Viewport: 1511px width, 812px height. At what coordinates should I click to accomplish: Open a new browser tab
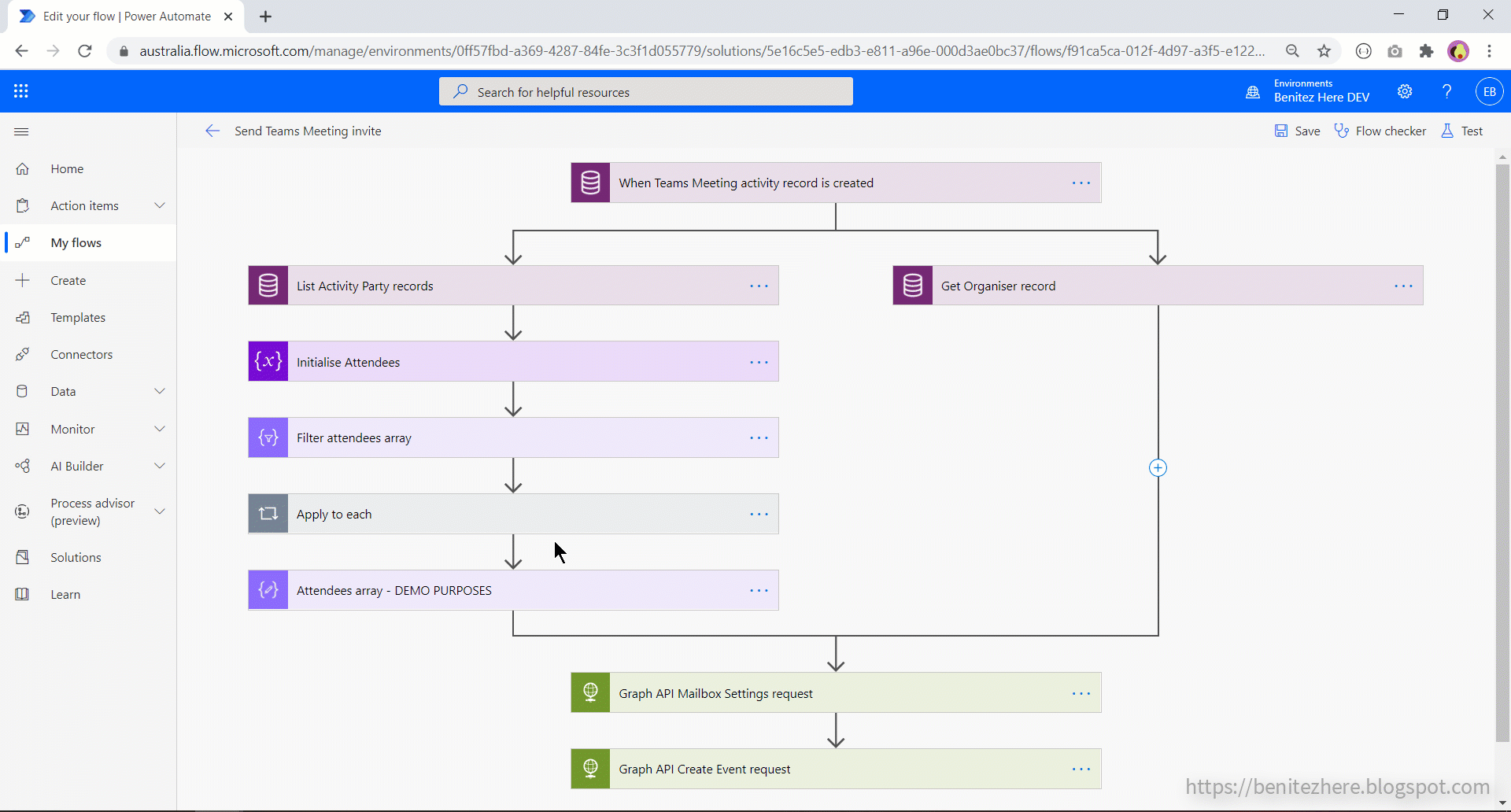pyautogui.click(x=265, y=17)
